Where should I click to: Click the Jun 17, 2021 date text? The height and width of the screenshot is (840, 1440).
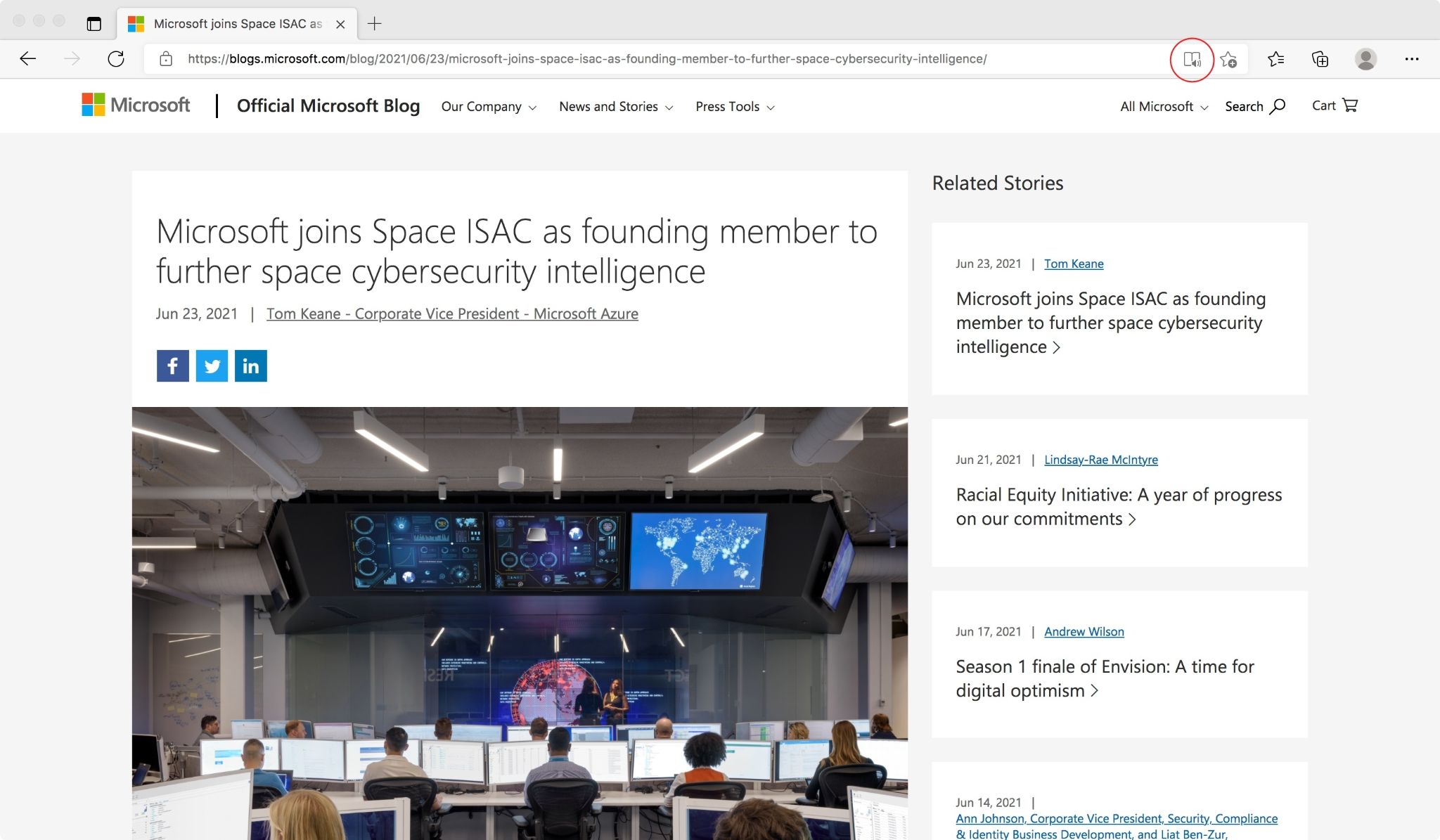(988, 631)
